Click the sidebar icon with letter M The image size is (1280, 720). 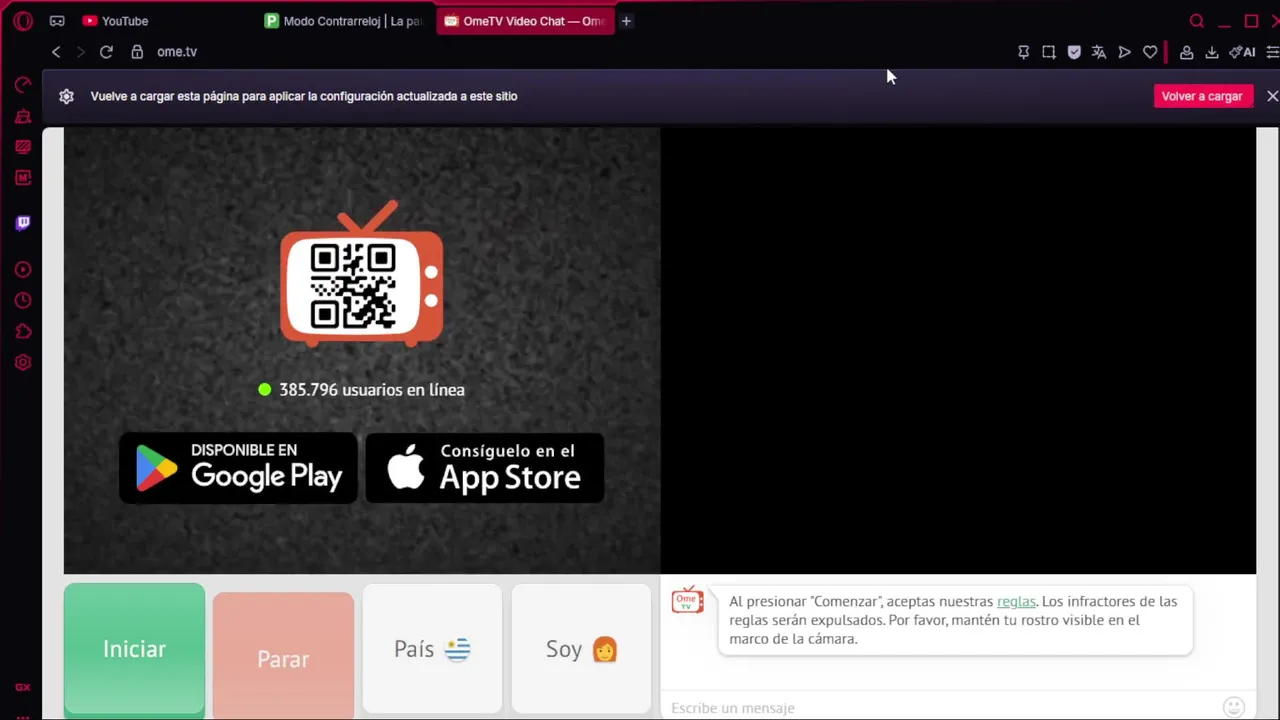point(23,178)
